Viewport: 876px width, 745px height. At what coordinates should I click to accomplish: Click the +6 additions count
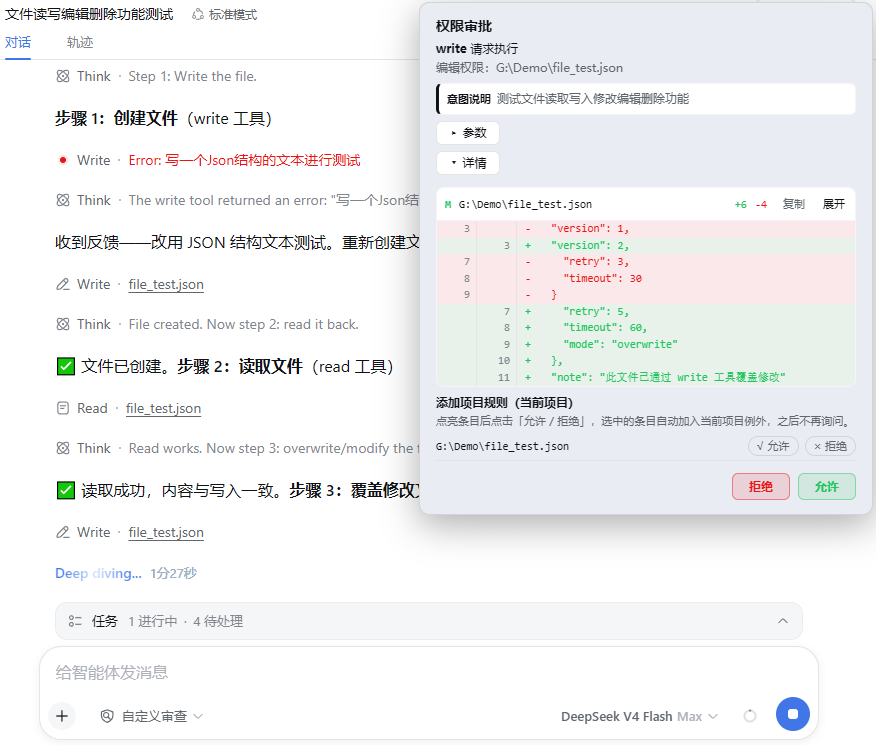740,204
